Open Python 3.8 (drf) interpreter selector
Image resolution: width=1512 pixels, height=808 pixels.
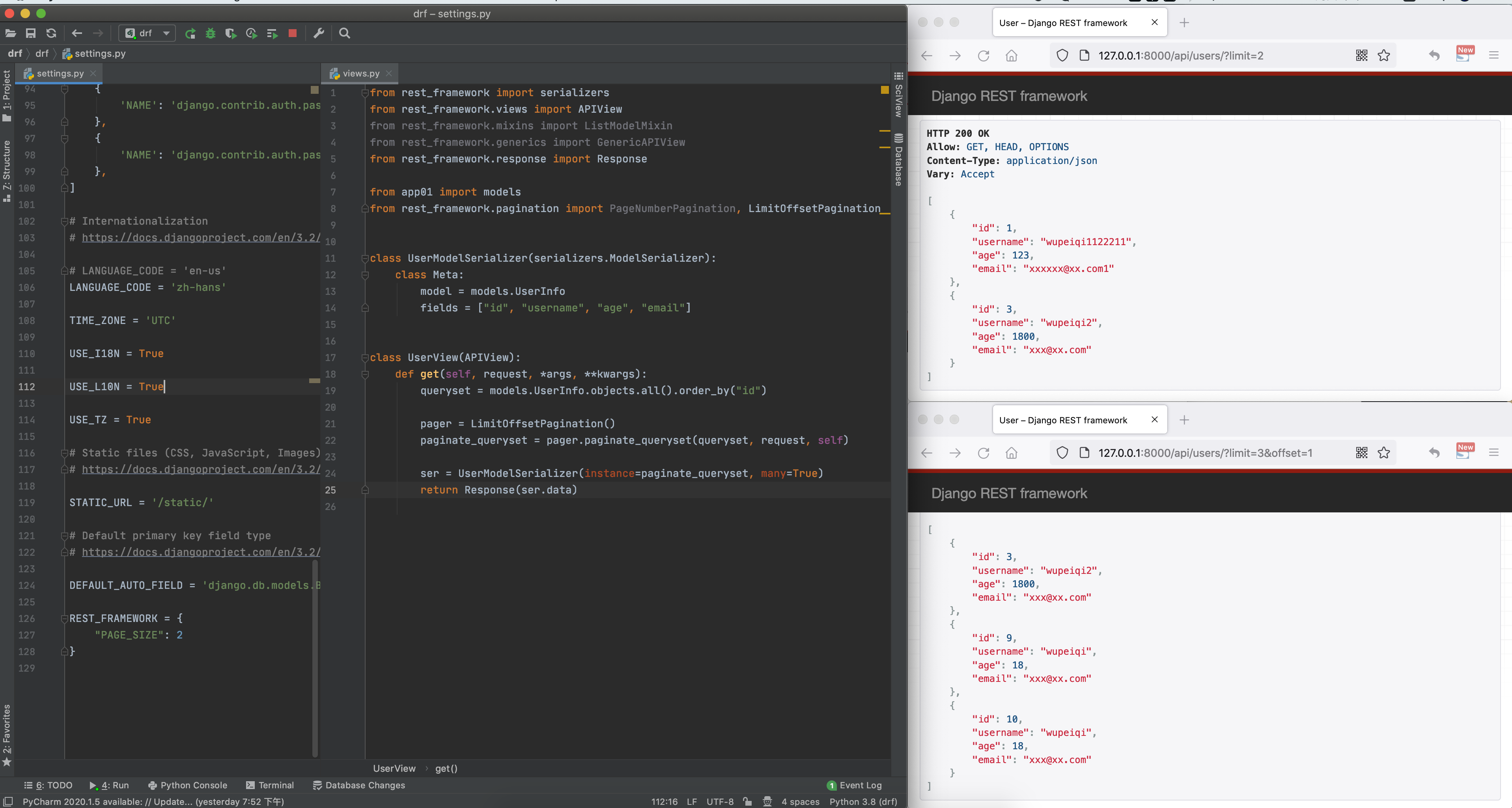pyautogui.click(x=863, y=802)
